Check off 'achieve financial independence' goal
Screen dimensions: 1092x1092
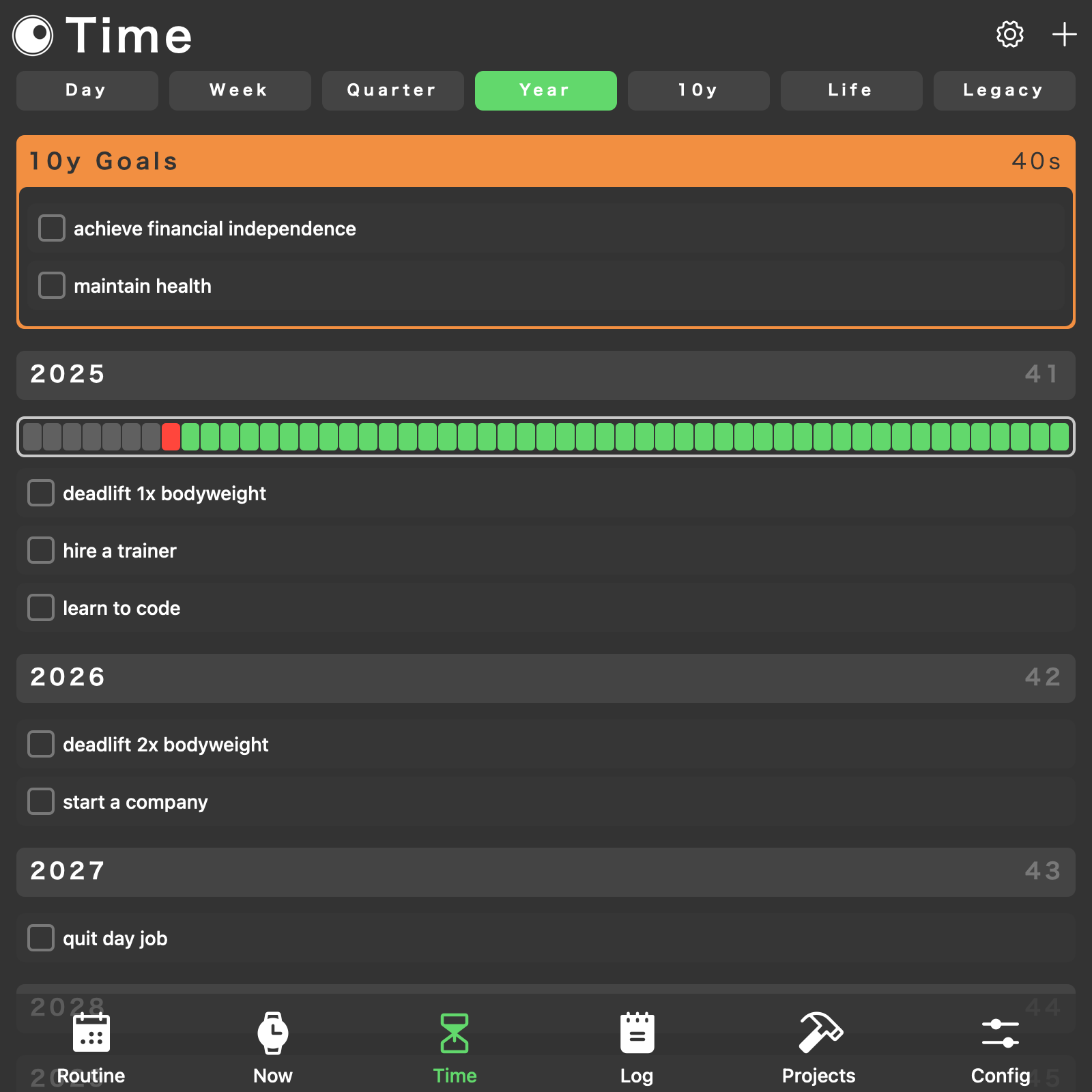[52, 228]
